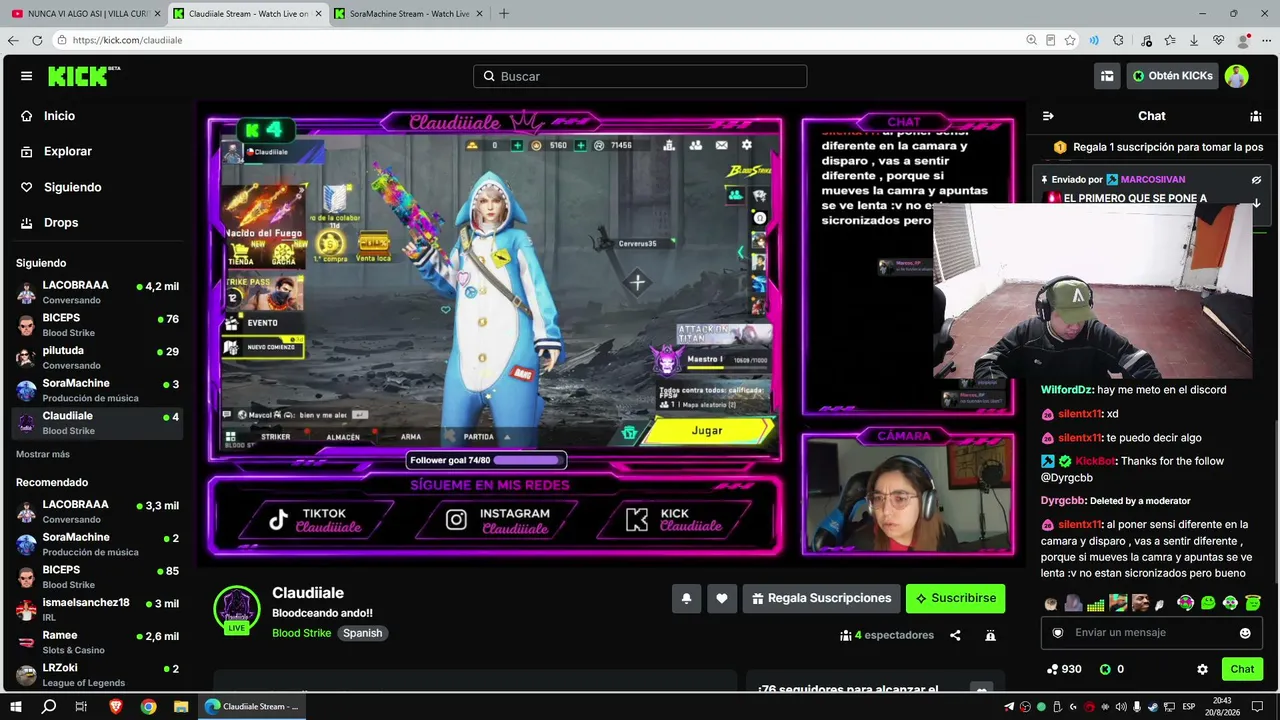Expand the follower goal card below the stream
Viewport: 1280px width, 720px height.
[981, 689]
